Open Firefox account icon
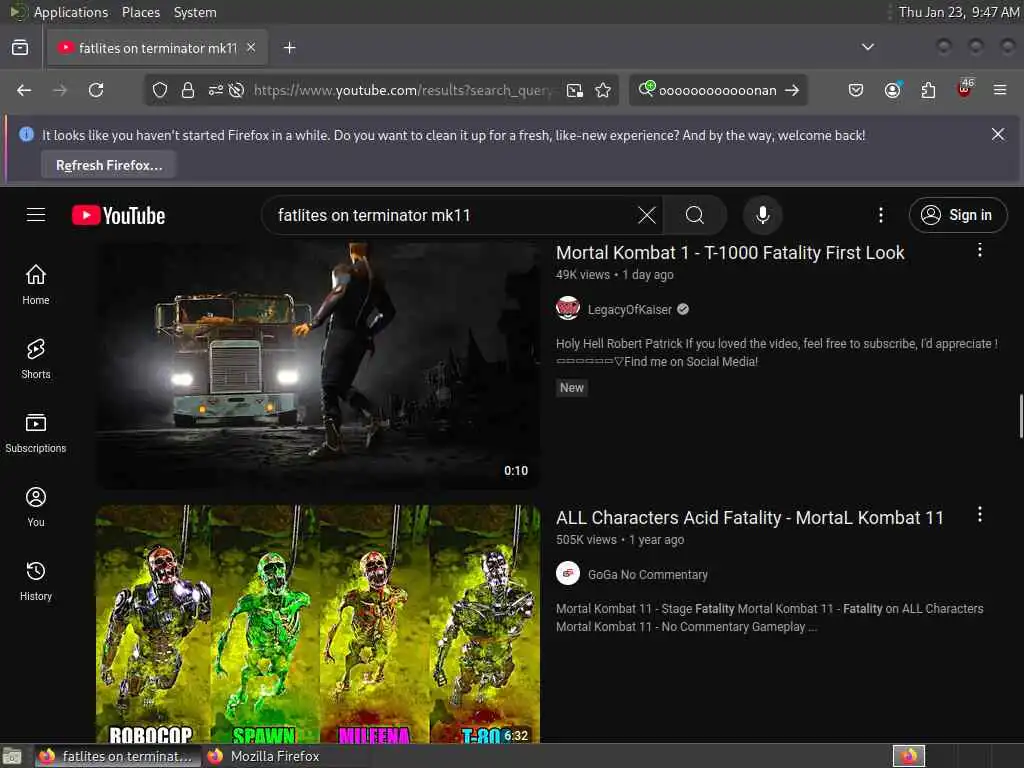 click(x=892, y=90)
